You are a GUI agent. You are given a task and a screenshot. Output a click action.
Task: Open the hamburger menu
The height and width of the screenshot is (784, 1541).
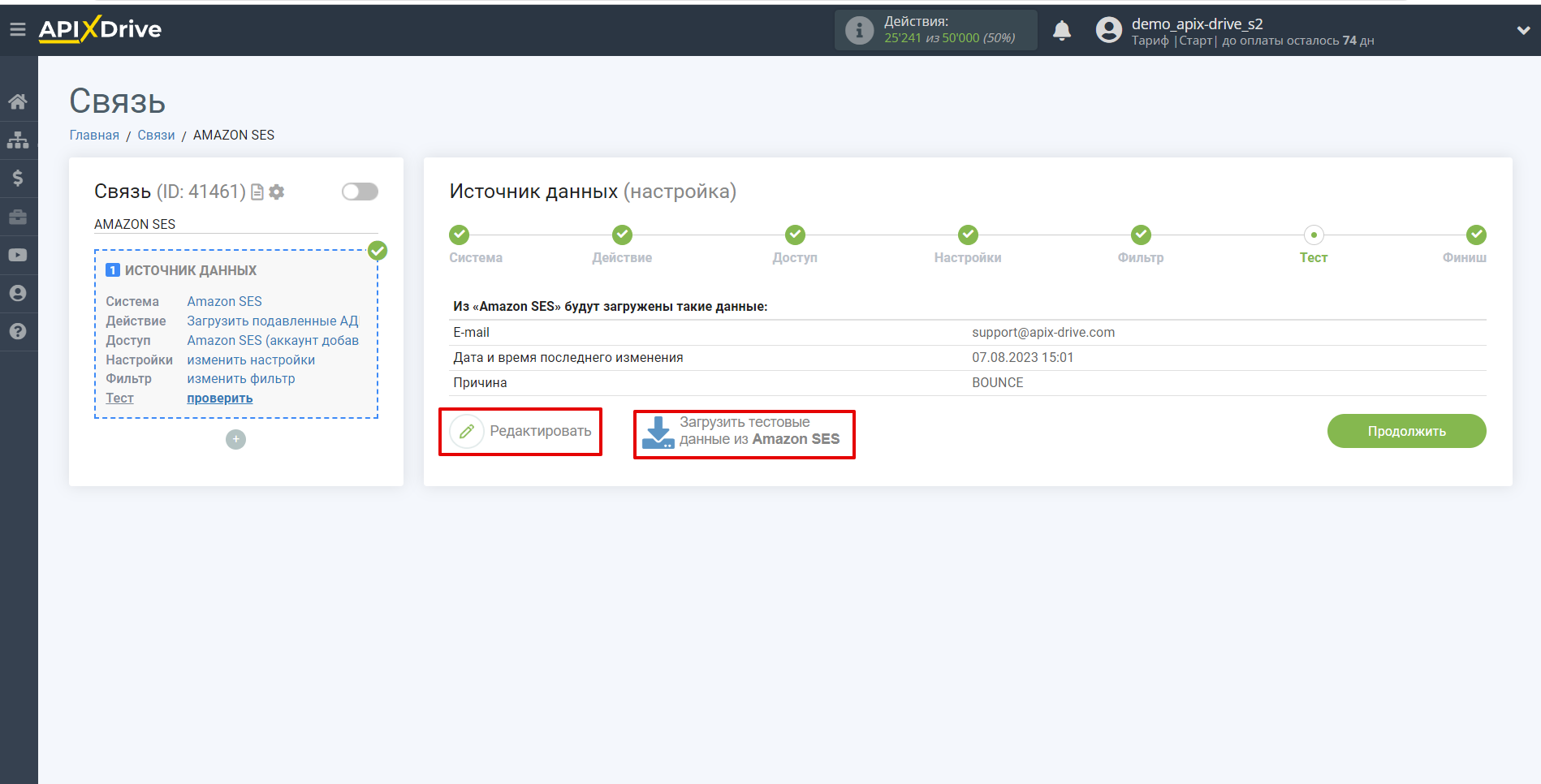[18, 30]
